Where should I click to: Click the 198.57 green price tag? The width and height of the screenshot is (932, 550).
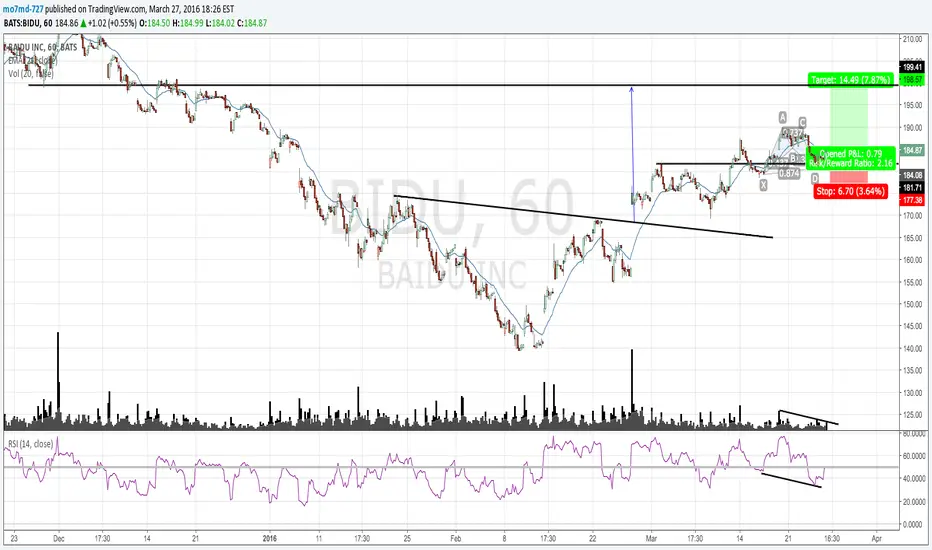click(x=912, y=79)
